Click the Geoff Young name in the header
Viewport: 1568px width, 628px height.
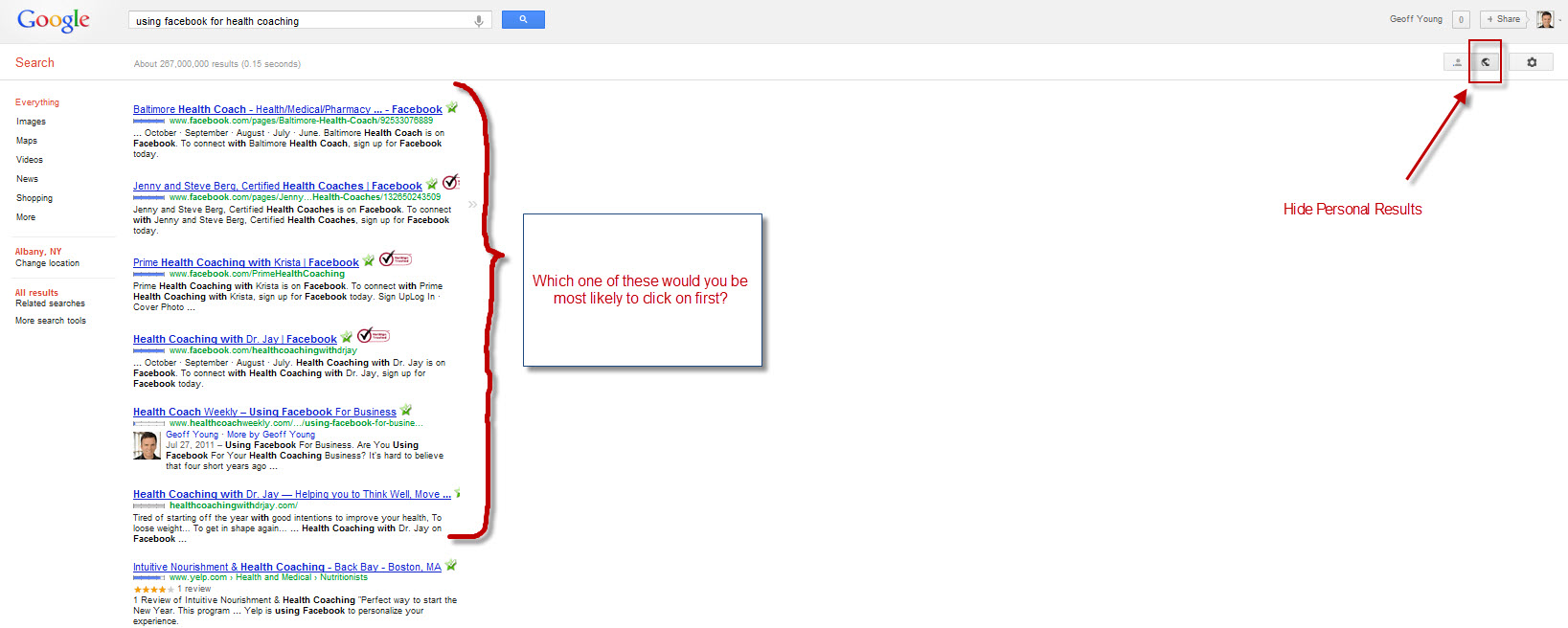1416,19
